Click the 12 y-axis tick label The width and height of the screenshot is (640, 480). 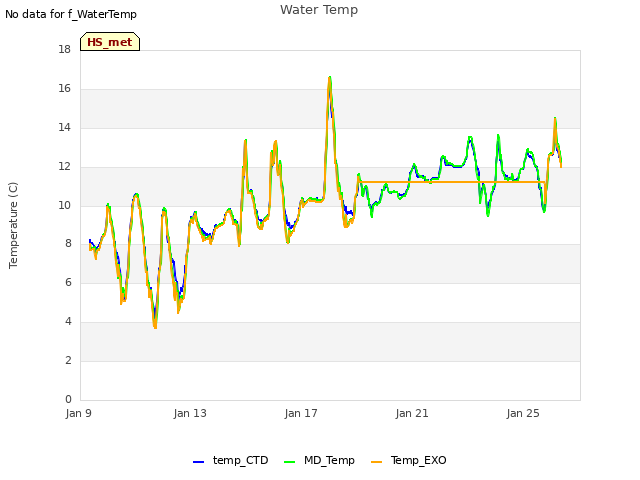(x=64, y=167)
